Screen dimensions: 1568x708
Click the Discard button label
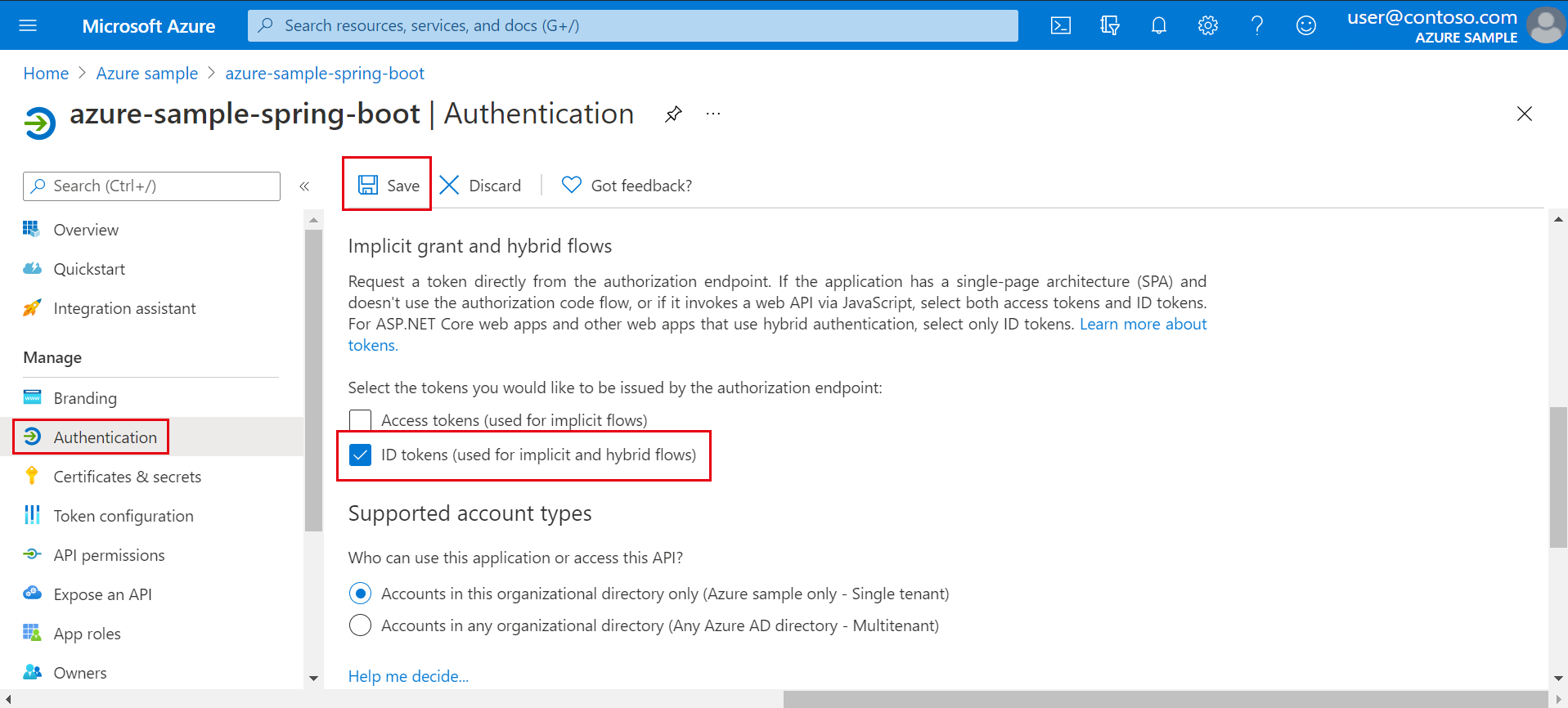coord(495,186)
